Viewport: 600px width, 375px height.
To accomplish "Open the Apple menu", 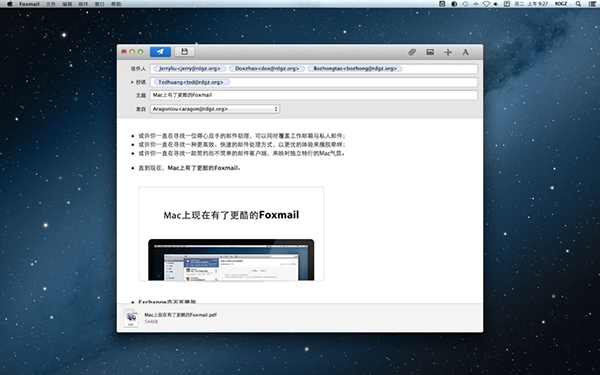I will click(10, 4).
